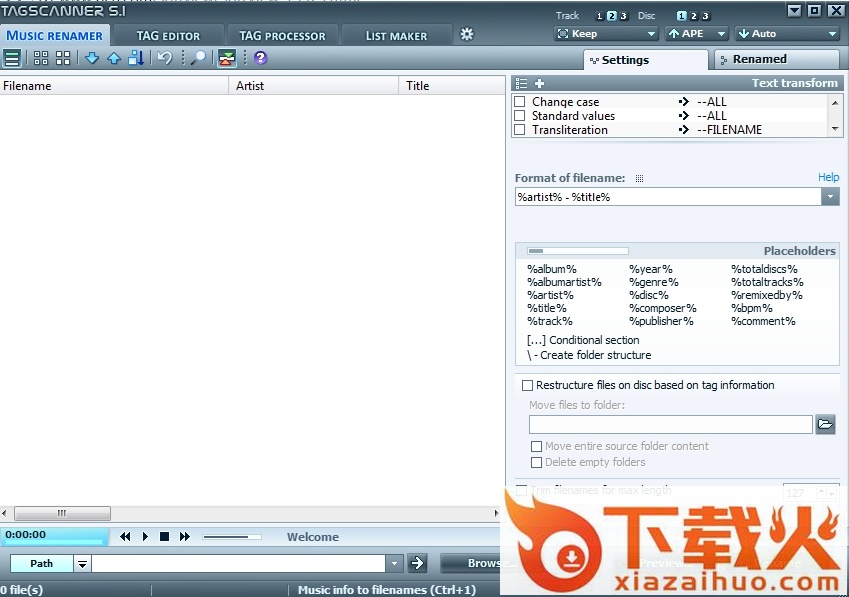Open dropdown arrow beside Path button
This screenshot has height=597, width=849.
(82, 564)
